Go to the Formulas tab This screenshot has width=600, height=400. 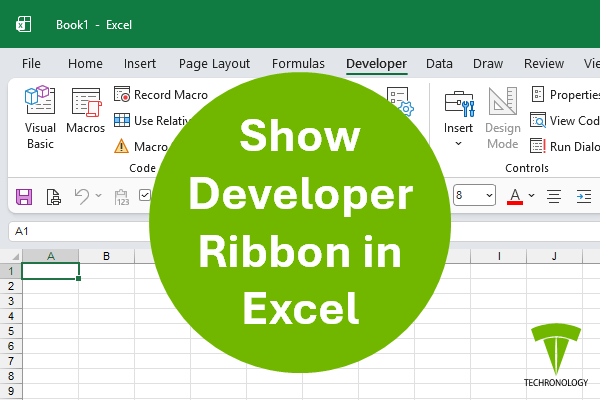tap(298, 63)
